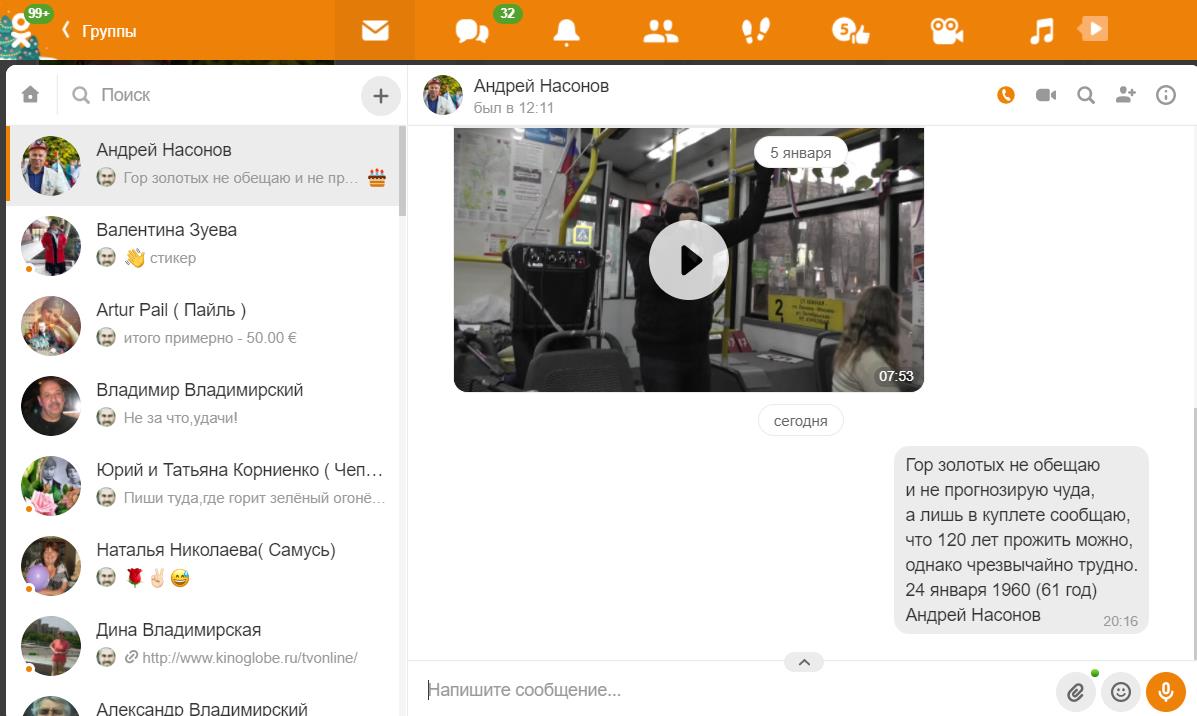Click the birthday cake icon next to Андрей Насонов

tap(377, 178)
